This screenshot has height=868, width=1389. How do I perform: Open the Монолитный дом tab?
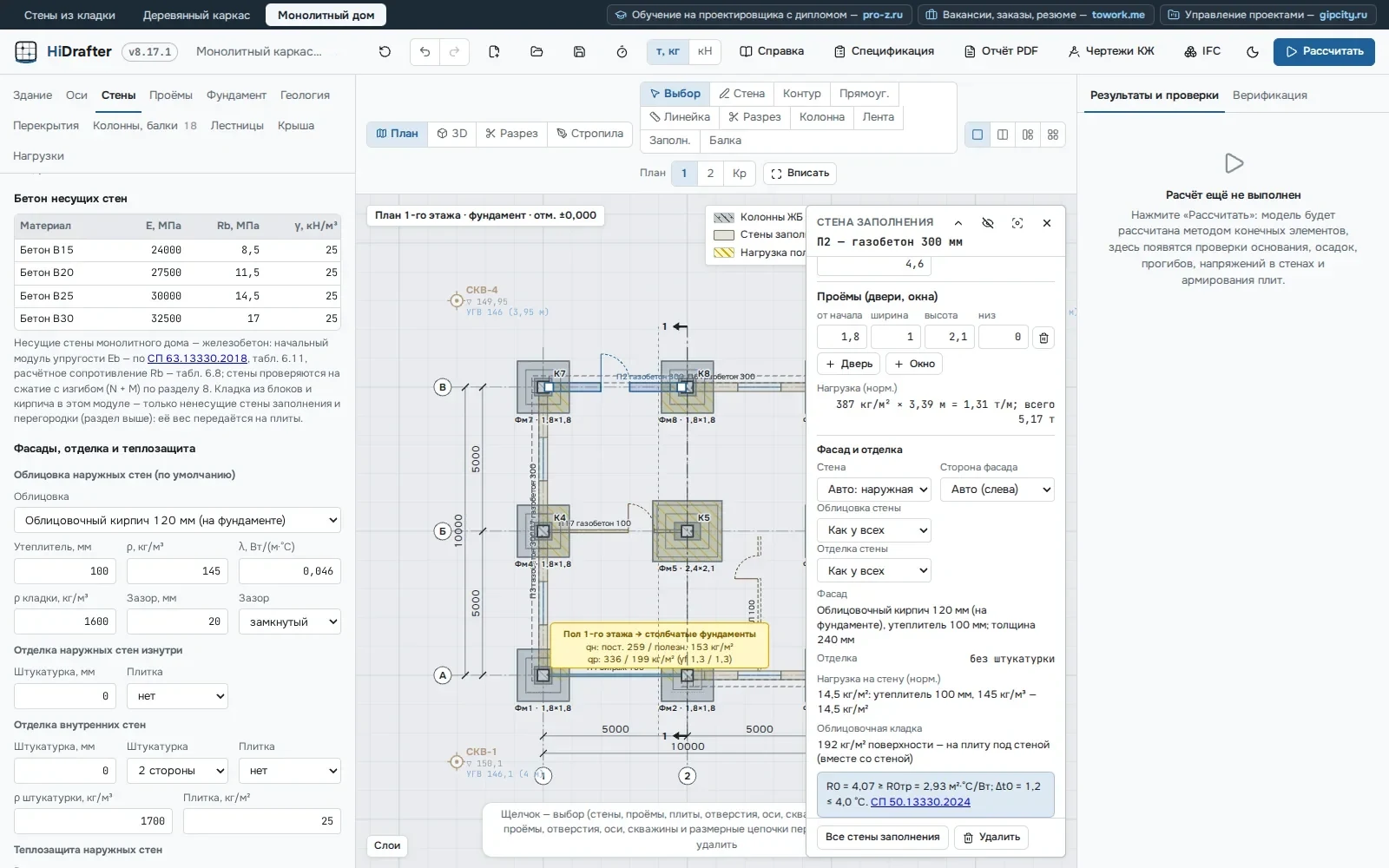[x=326, y=15]
